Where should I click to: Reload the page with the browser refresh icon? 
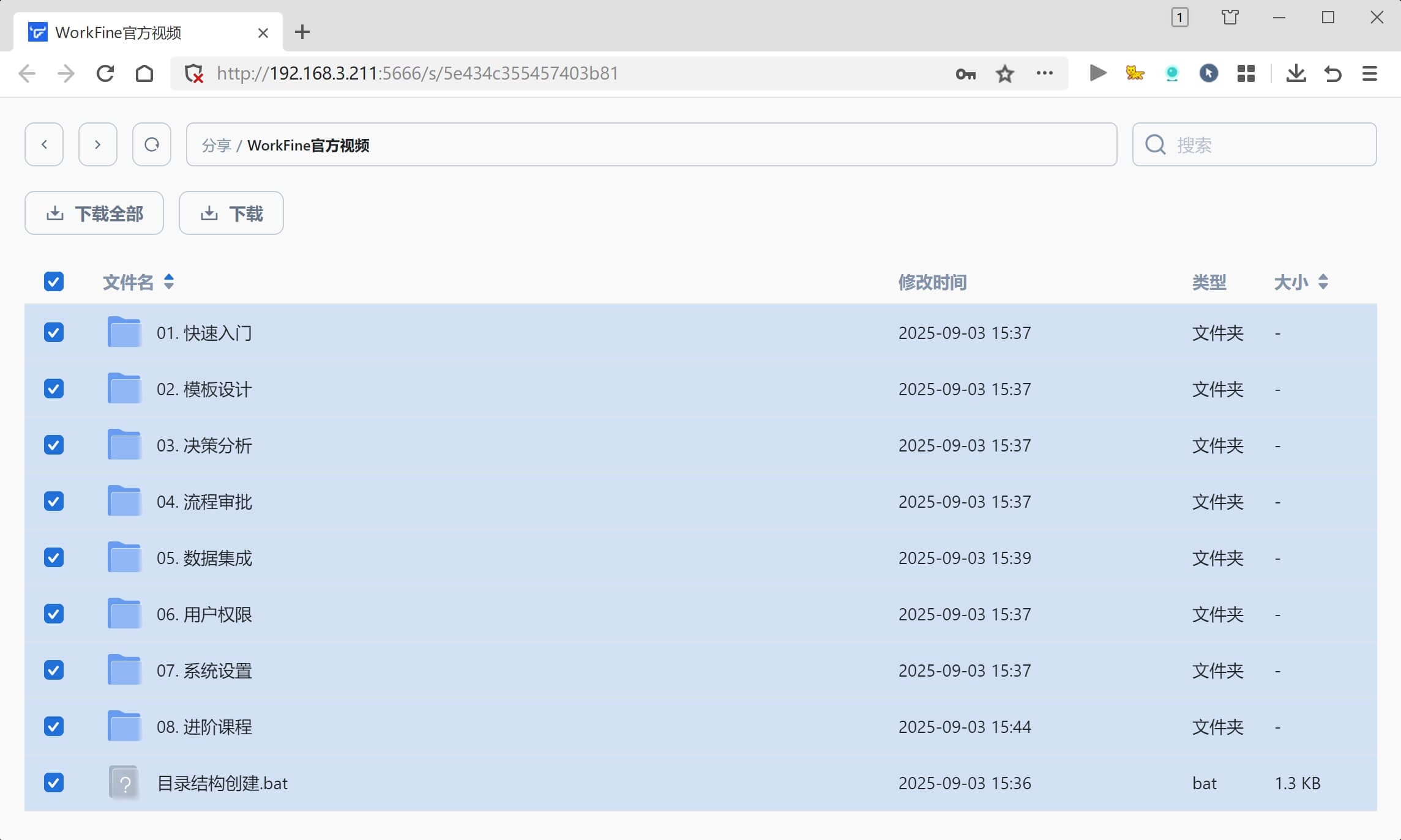coord(105,73)
